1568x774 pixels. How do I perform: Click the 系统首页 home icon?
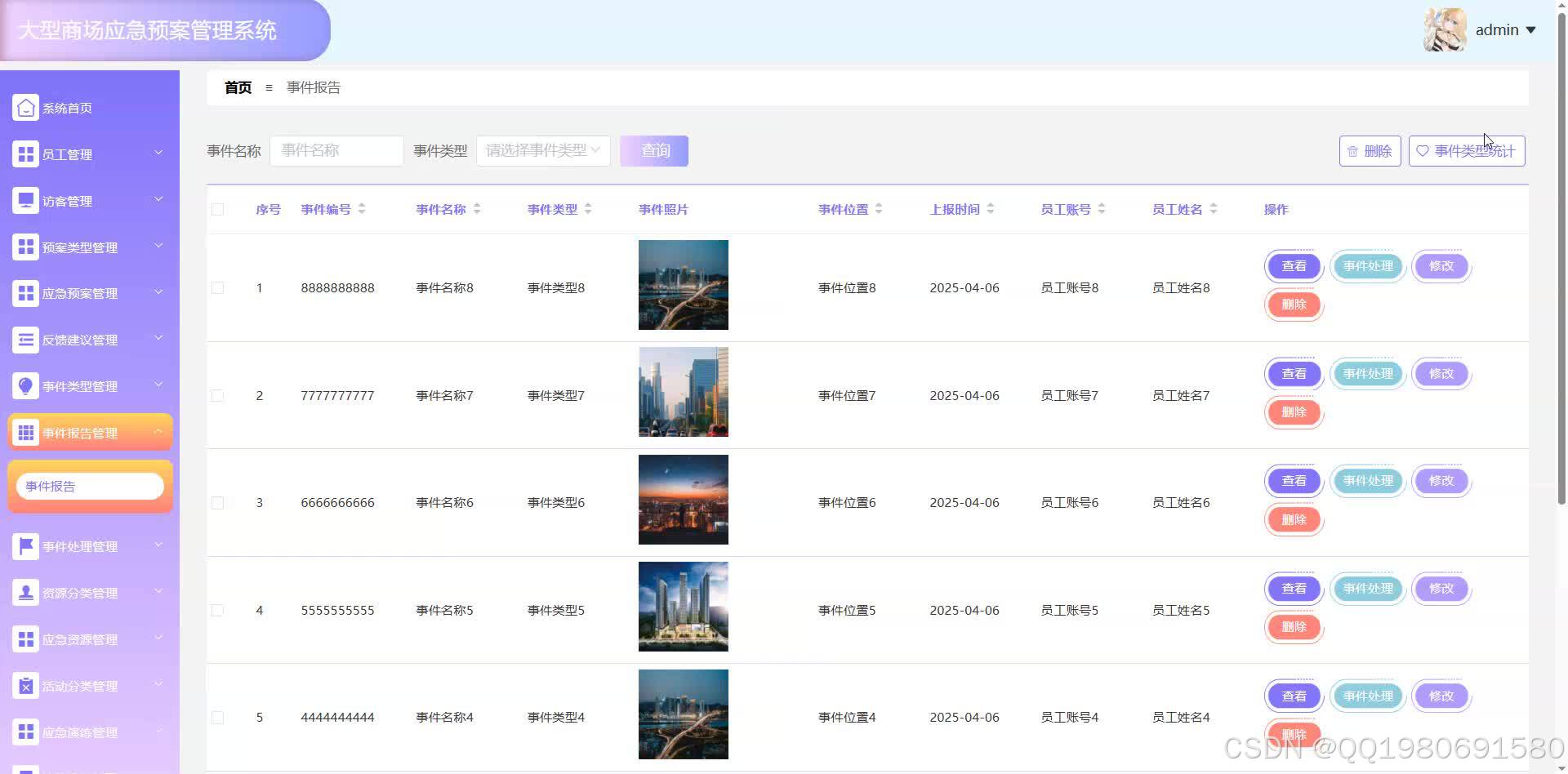pyautogui.click(x=25, y=107)
